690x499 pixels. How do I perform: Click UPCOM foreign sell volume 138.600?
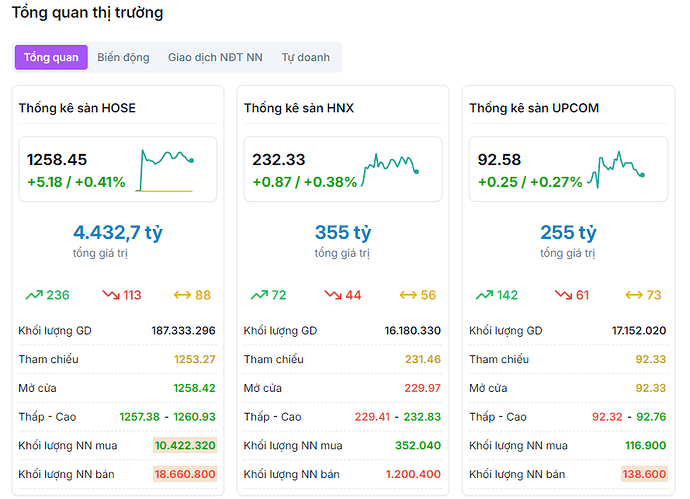point(644,474)
